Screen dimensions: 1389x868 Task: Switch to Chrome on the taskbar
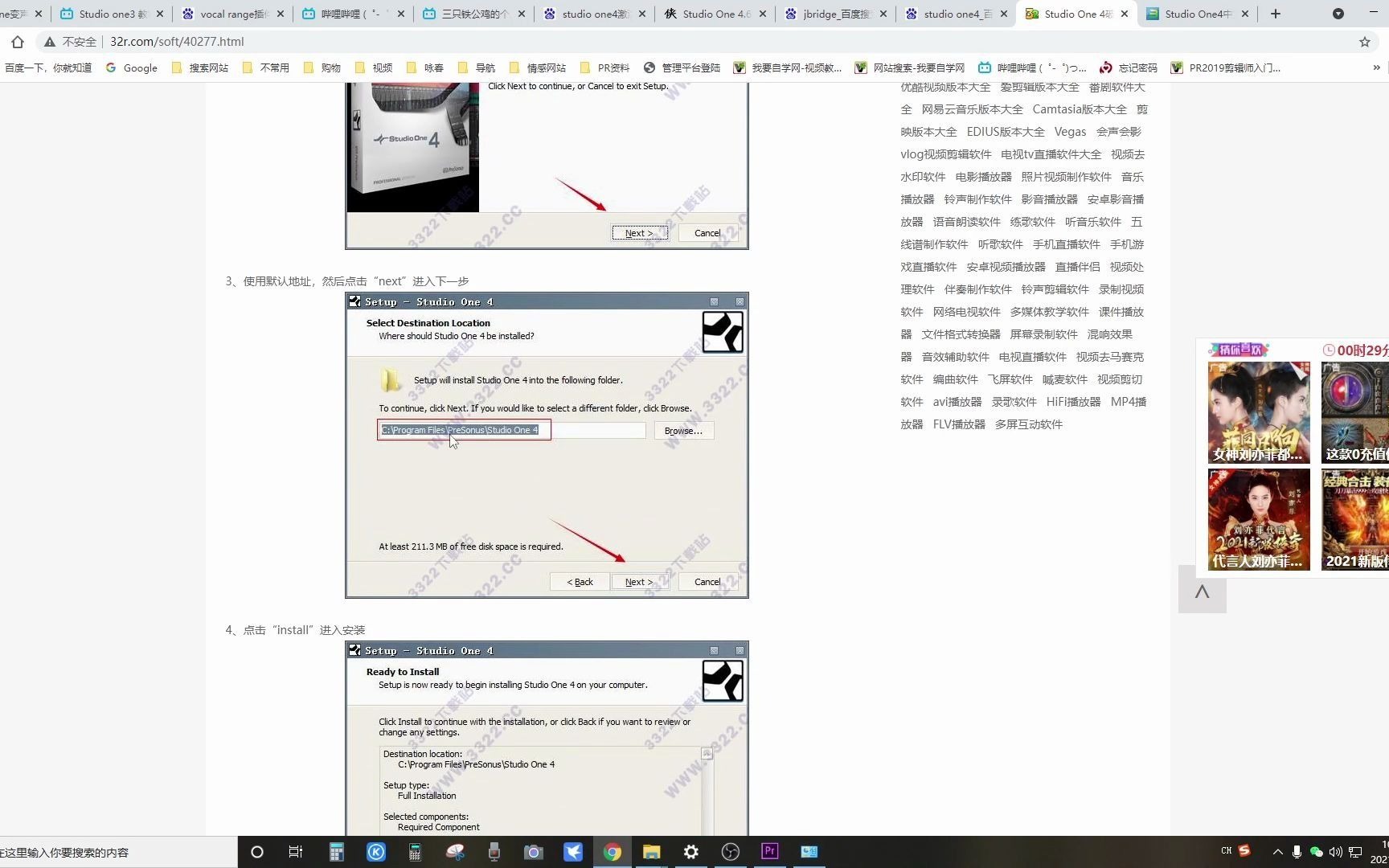coord(612,852)
